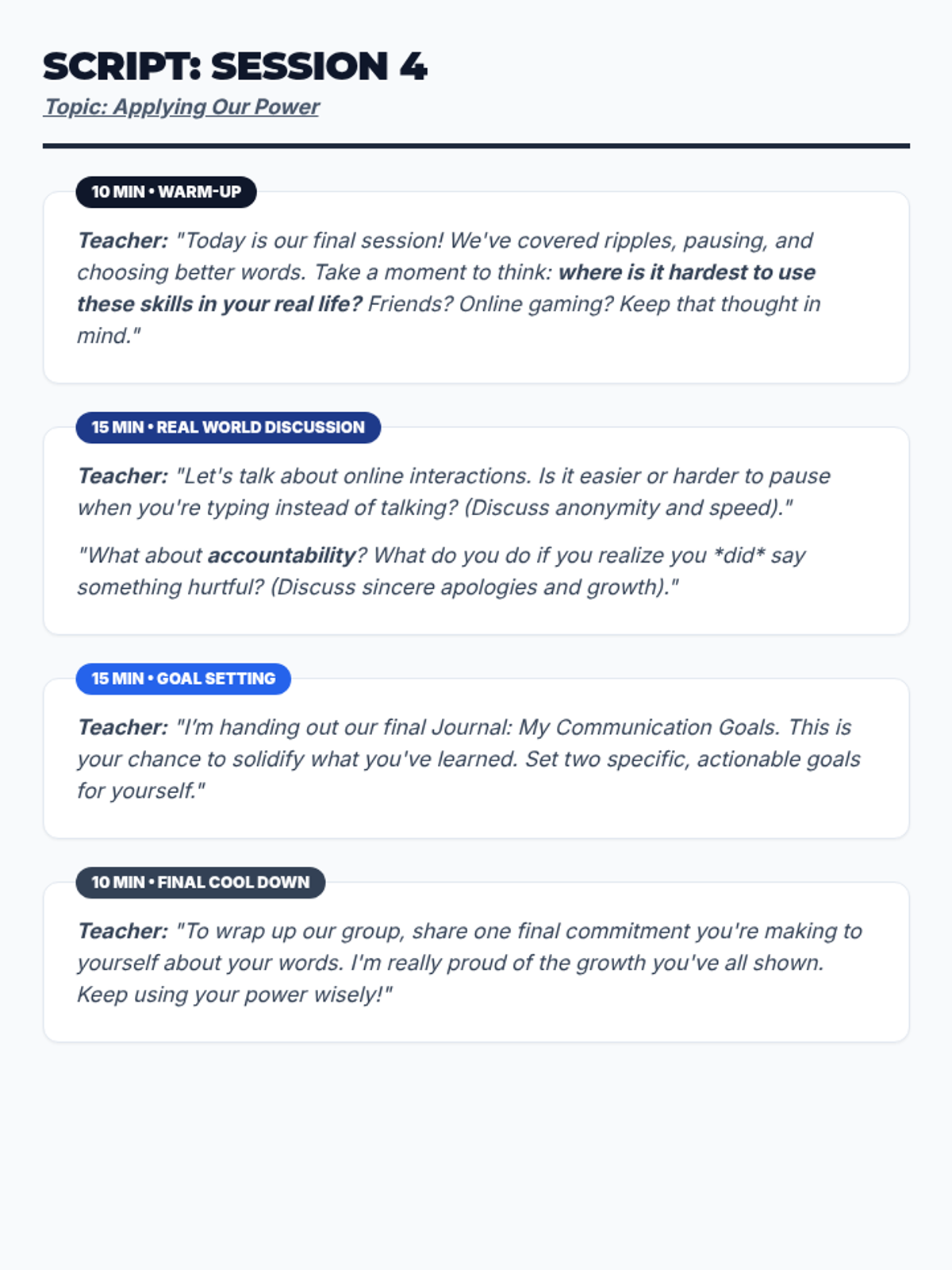Click the 'Let's talk about online interactions' paragraph
The height and width of the screenshot is (1270, 952).
point(454,492)
